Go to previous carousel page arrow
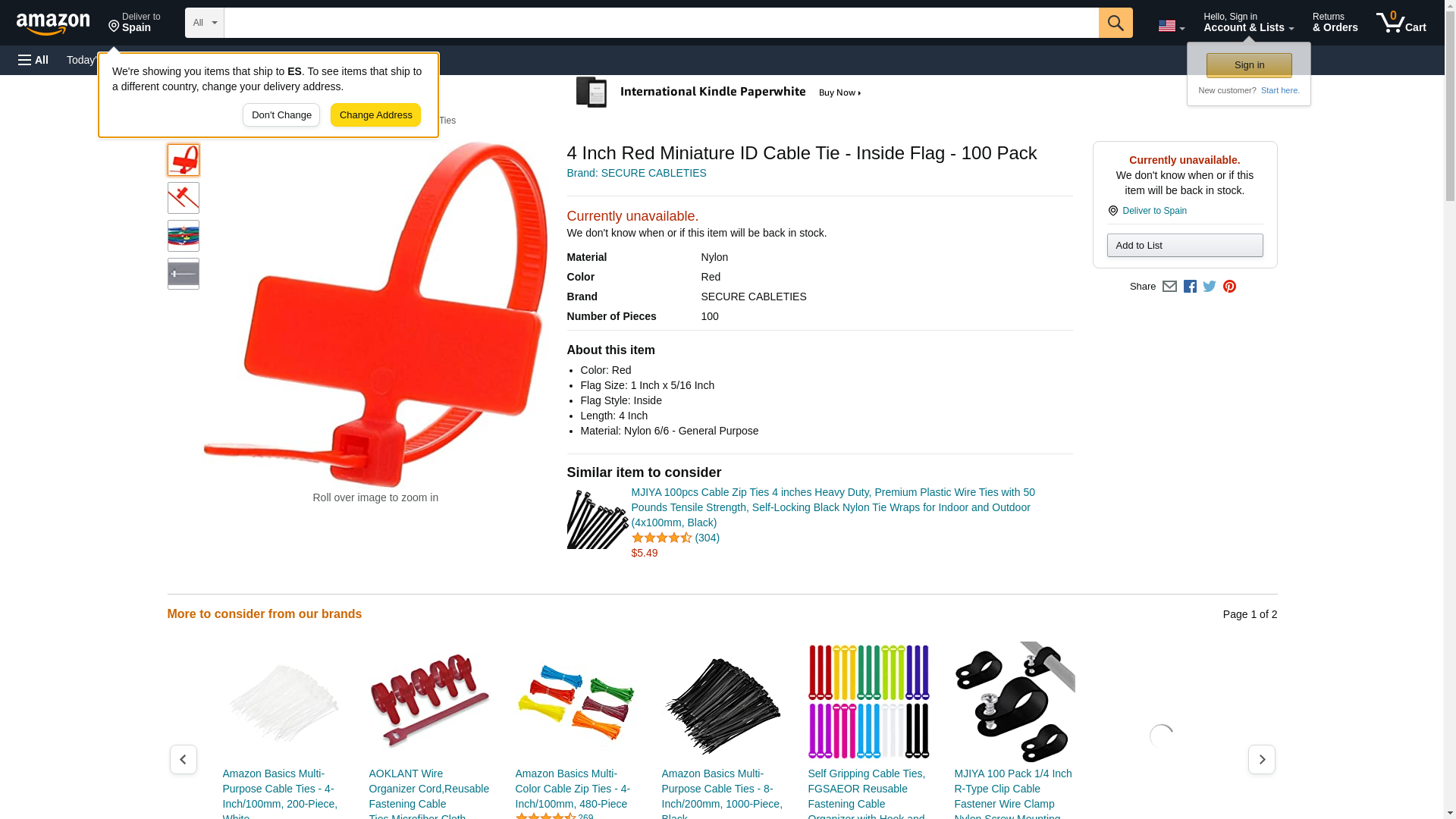The image size is (1456, 819). tap(183, 759)
